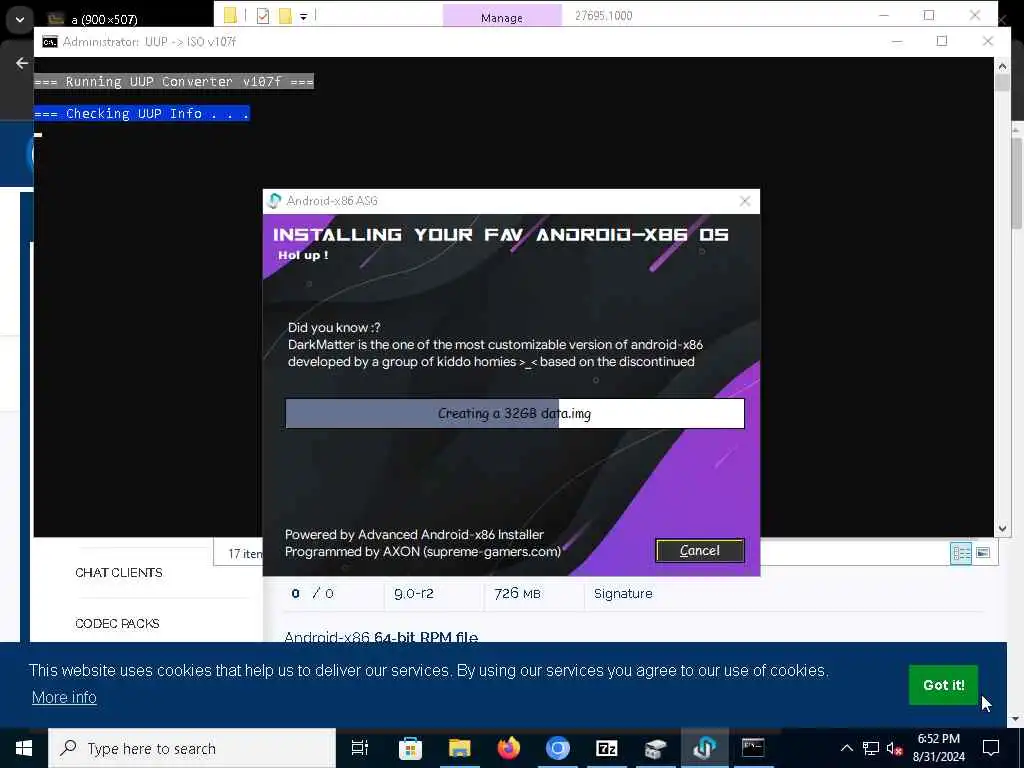Cancel the Android-x86 installation
1024x768 pixels.
pyautogui.click(x=699, y=551)
